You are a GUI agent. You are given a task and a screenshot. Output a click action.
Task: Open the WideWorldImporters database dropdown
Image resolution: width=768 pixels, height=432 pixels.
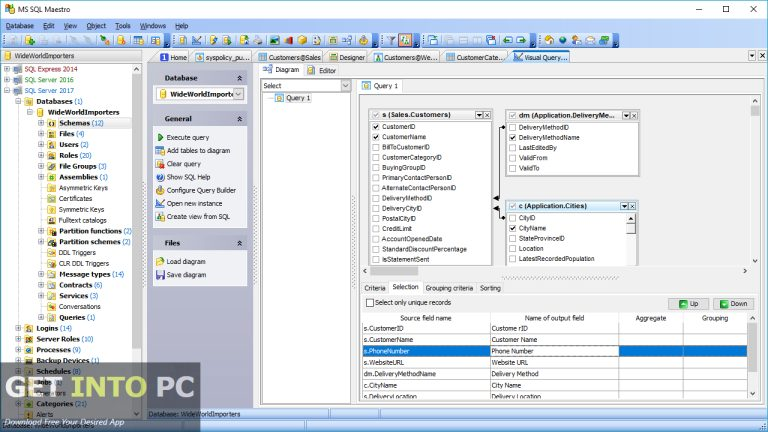click(x=238, y=94)
